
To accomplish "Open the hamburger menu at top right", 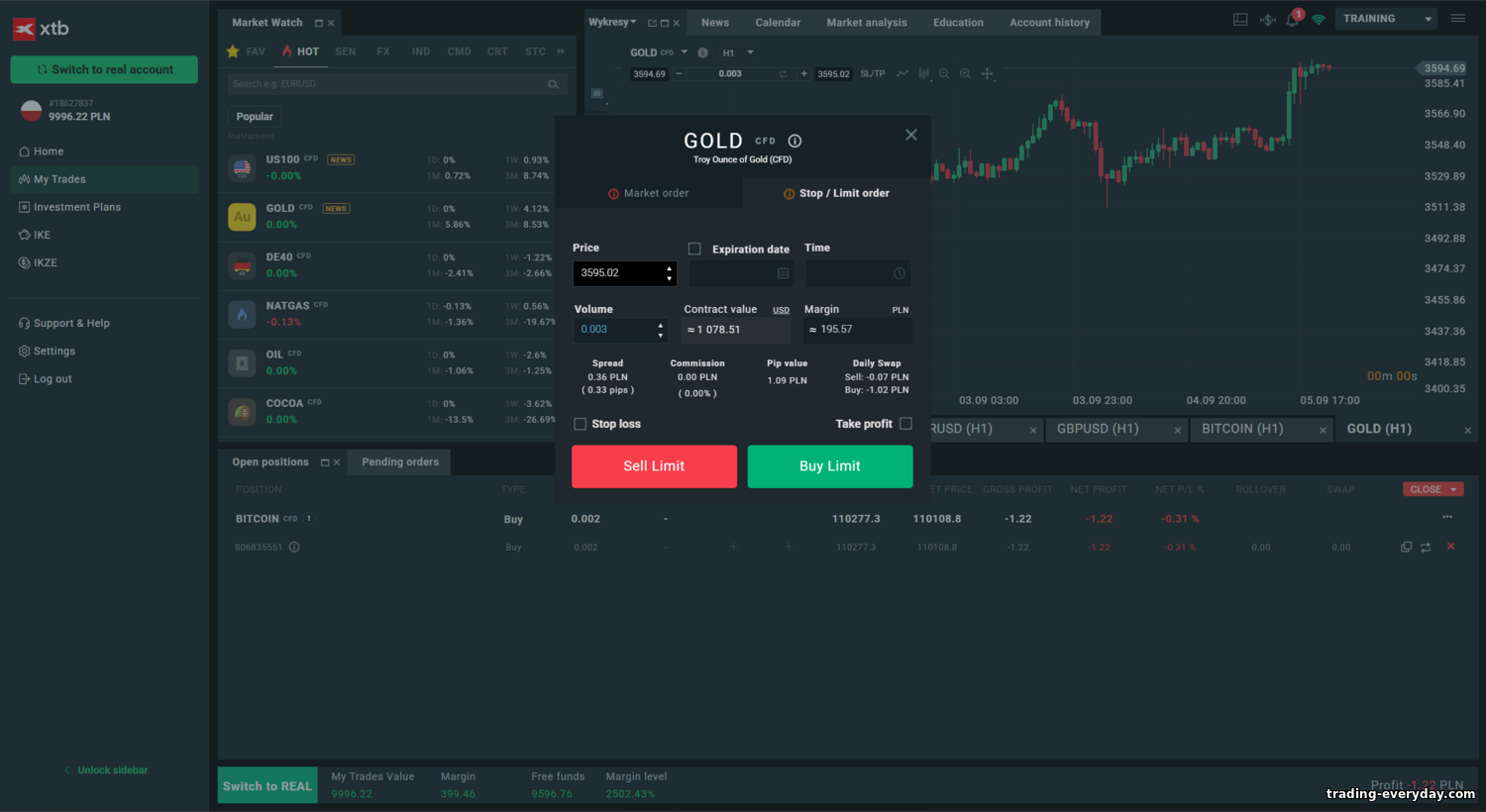I will pyautogui.click(x=1457, y=19).
